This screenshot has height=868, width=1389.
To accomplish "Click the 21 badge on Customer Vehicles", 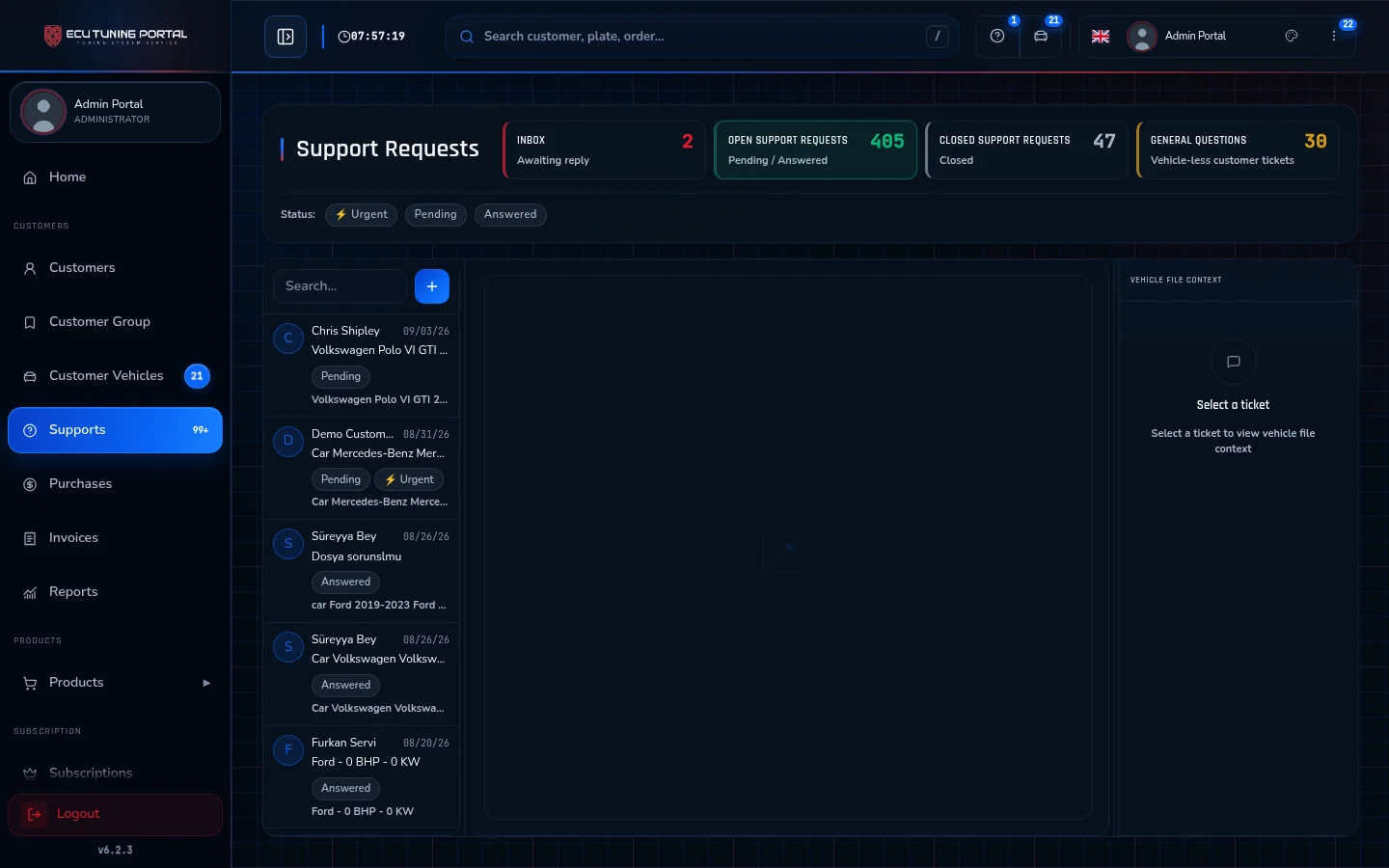I will [x=197, y=376].
